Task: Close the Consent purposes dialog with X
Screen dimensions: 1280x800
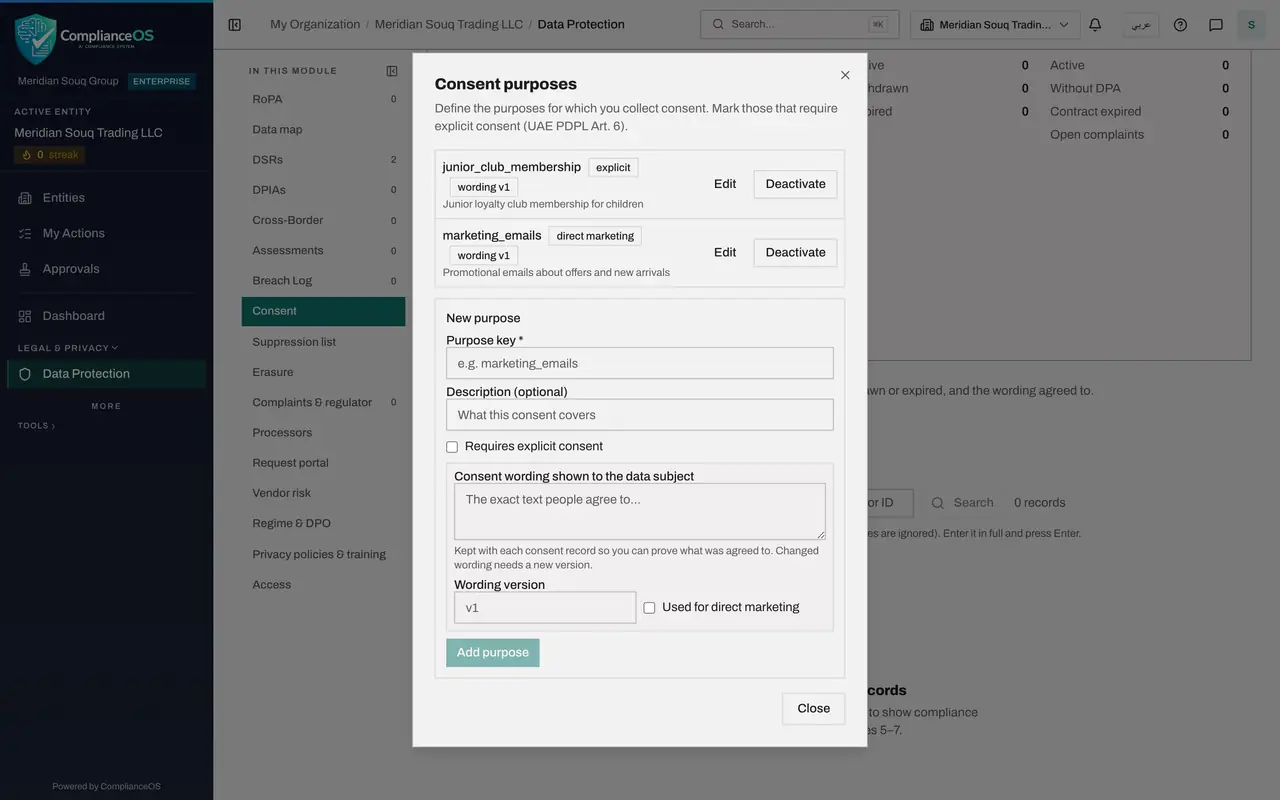Action: pyautogui.click(x=845, y=75)
